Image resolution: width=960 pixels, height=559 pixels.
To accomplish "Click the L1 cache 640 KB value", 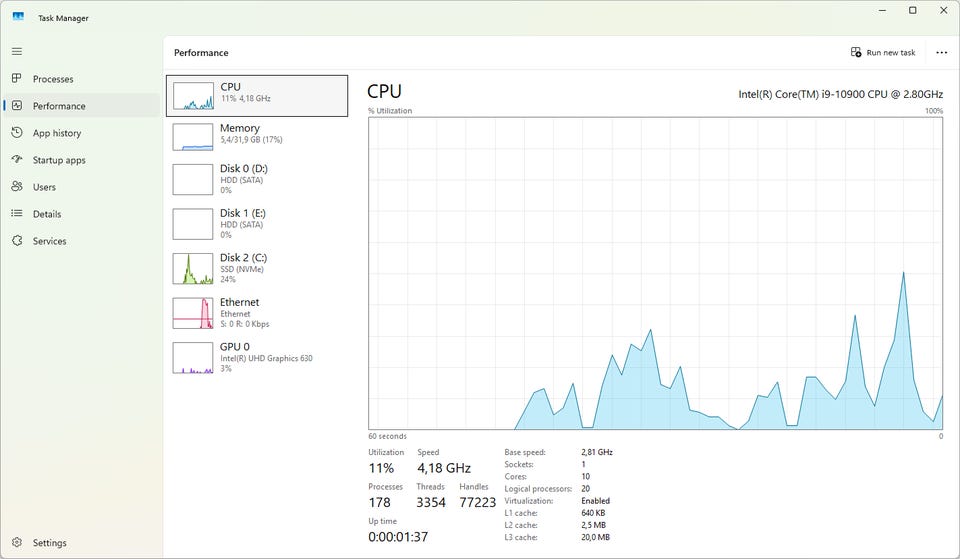I will pyautogui.click(x=593, y=513).
